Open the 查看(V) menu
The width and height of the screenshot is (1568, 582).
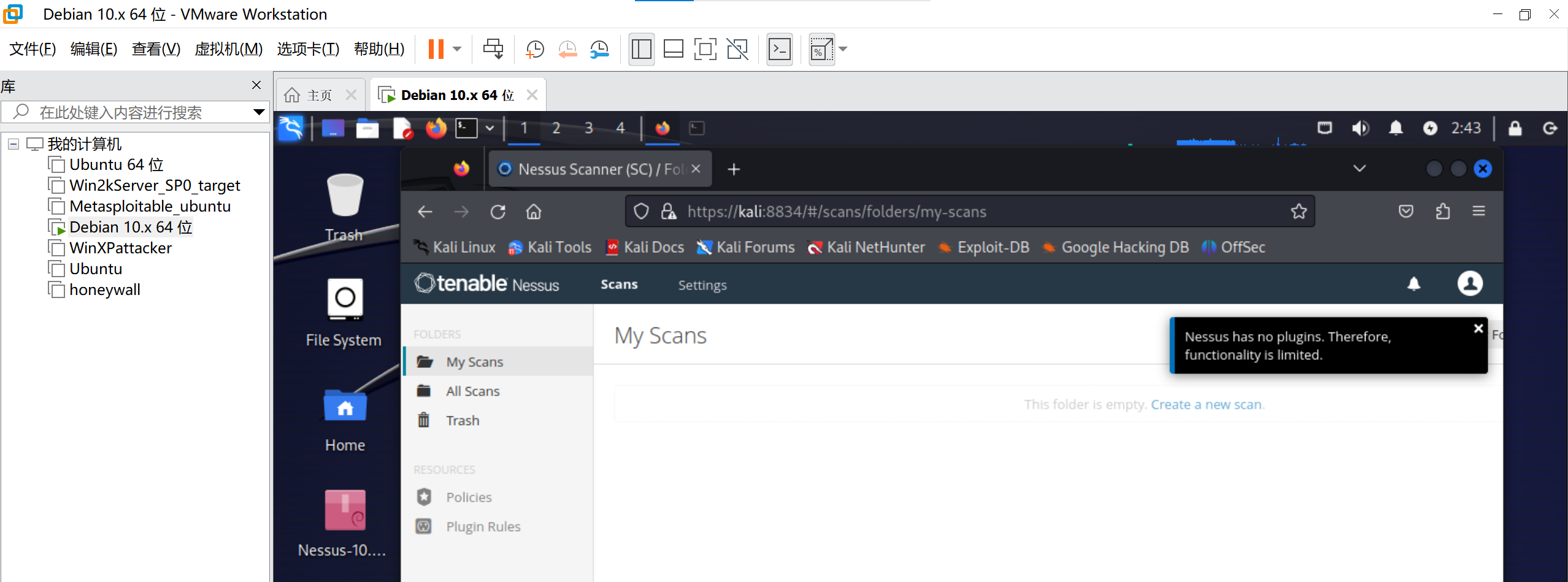click(156, 49)
